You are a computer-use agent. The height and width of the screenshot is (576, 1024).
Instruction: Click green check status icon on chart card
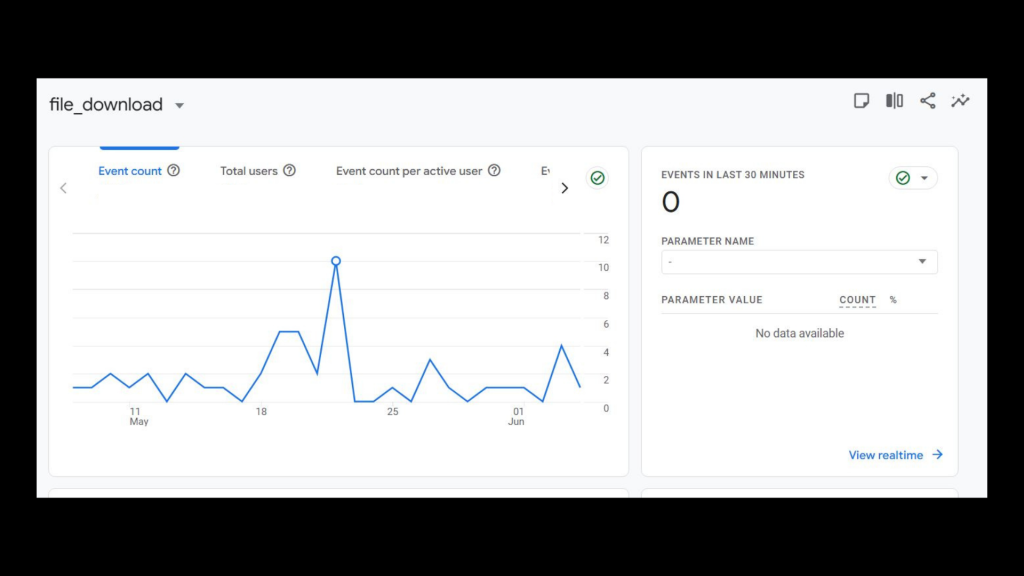click(x=597, y=178)
